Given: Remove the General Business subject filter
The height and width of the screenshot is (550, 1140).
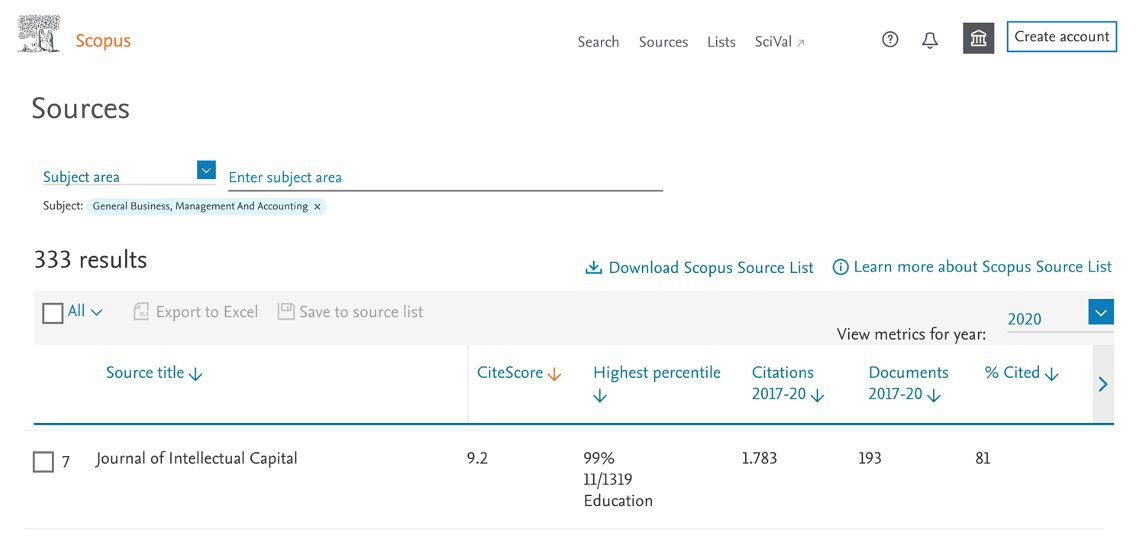Looking at the screenshot, I should (x=317, y=207).
